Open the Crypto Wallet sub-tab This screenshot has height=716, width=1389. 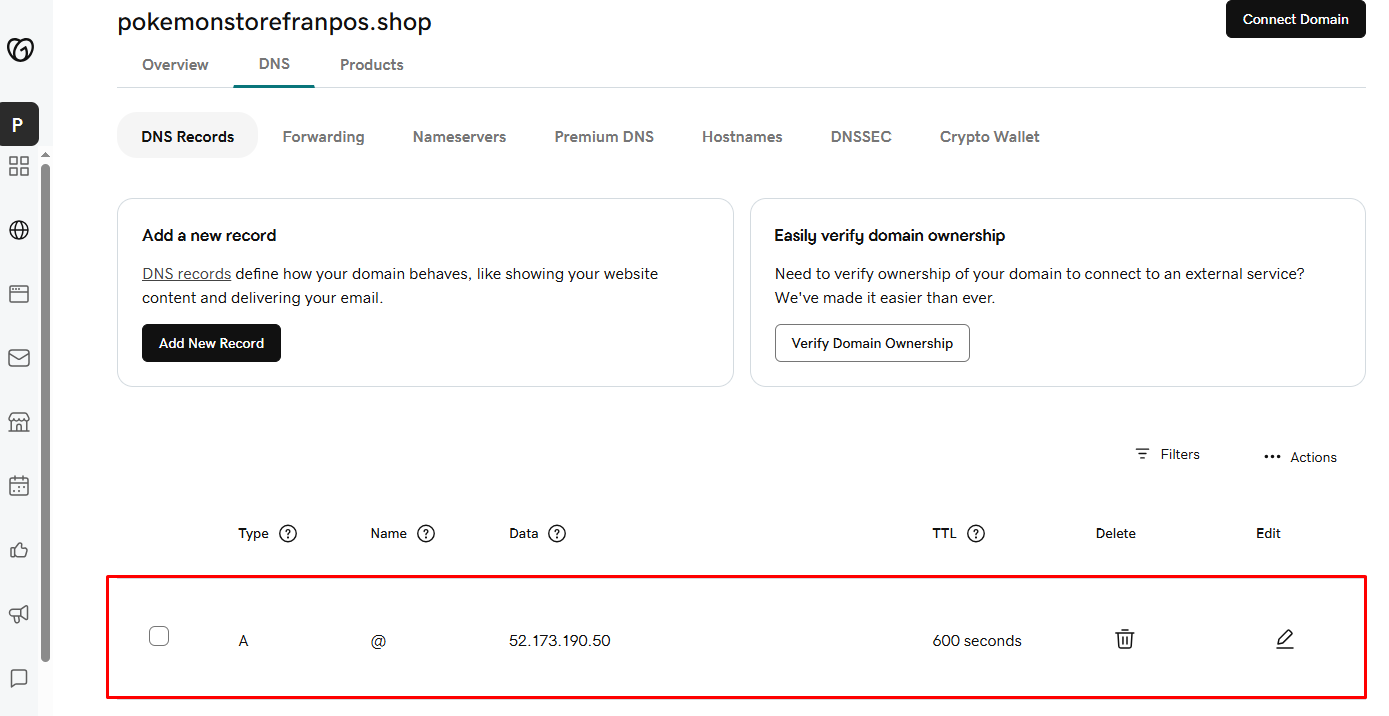990,137
